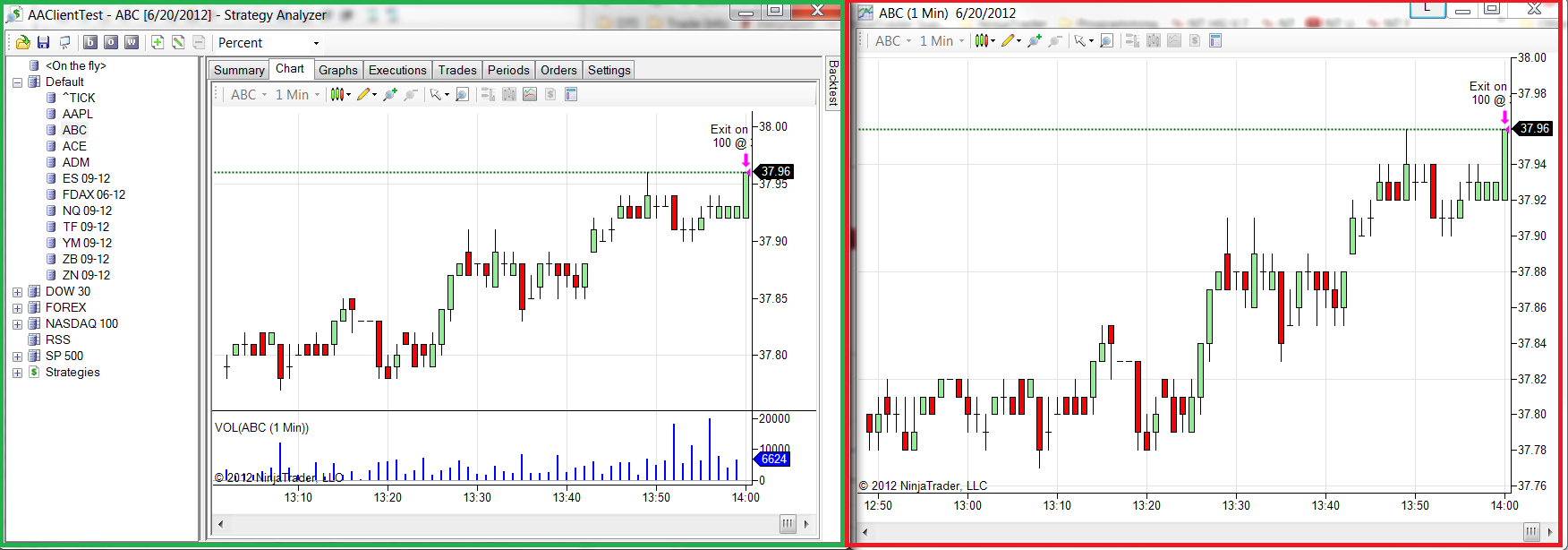Open 1 Min interval dropdown in ABC chart window
Viewport: 1568px width, 550px height.
[x=942, y=40]
